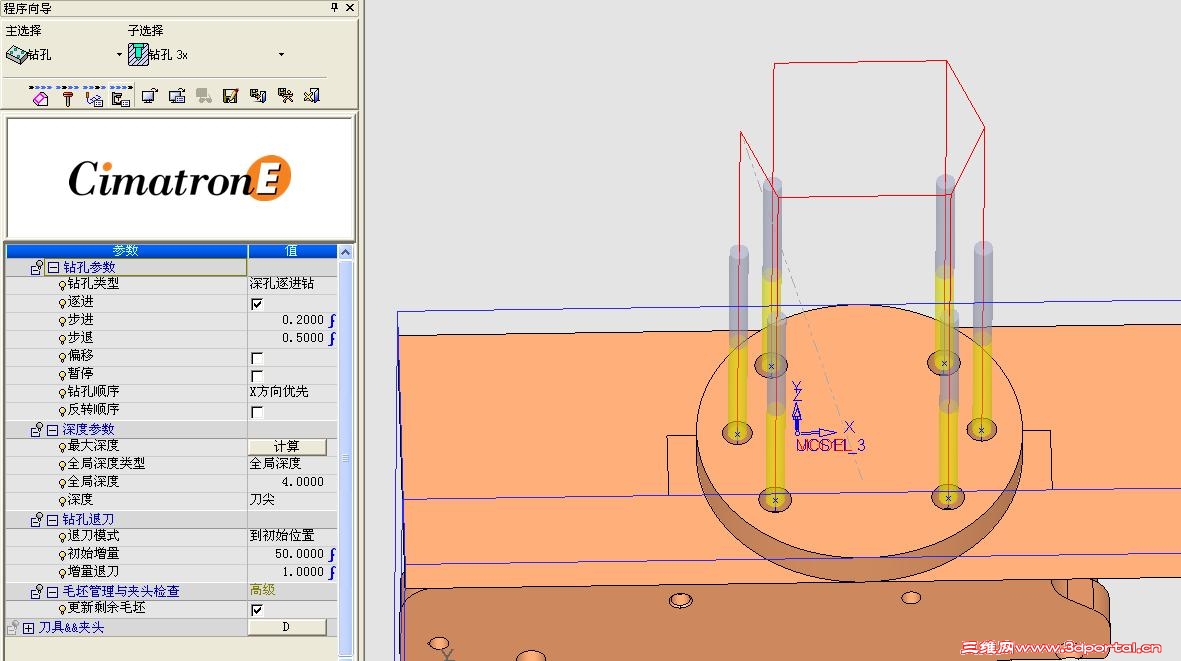
Task: Click the motion parameters step icon
Action: coord(94,97)
